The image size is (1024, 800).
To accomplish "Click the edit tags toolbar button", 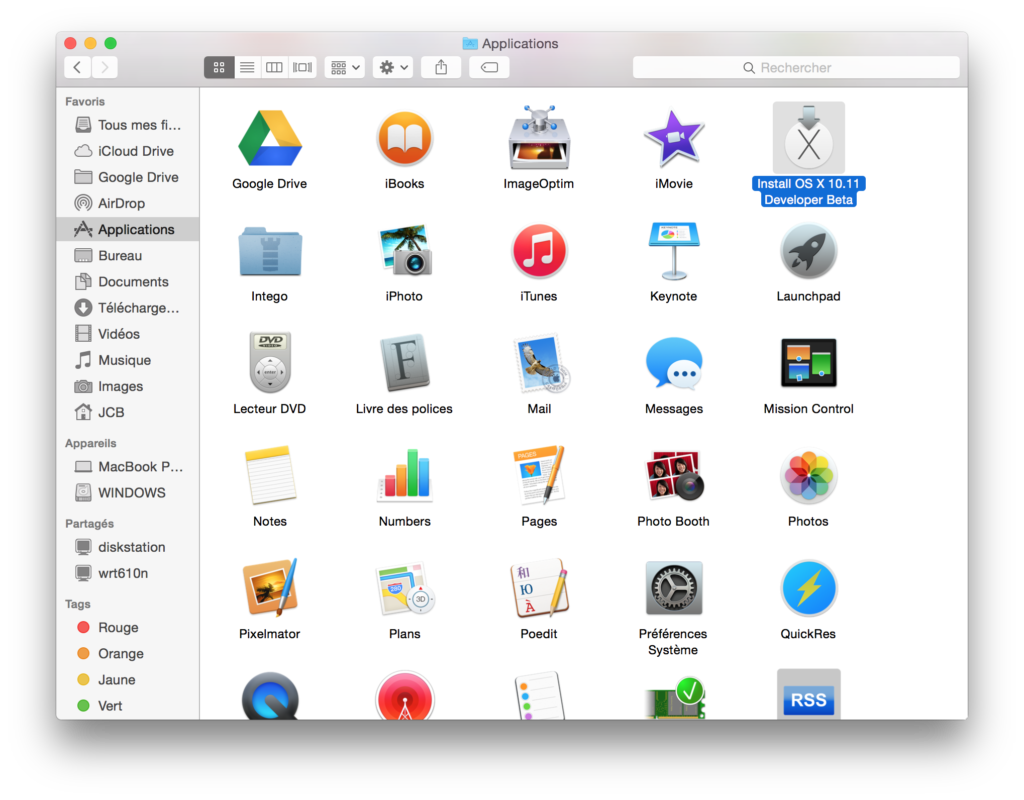I will coord(489,67).
